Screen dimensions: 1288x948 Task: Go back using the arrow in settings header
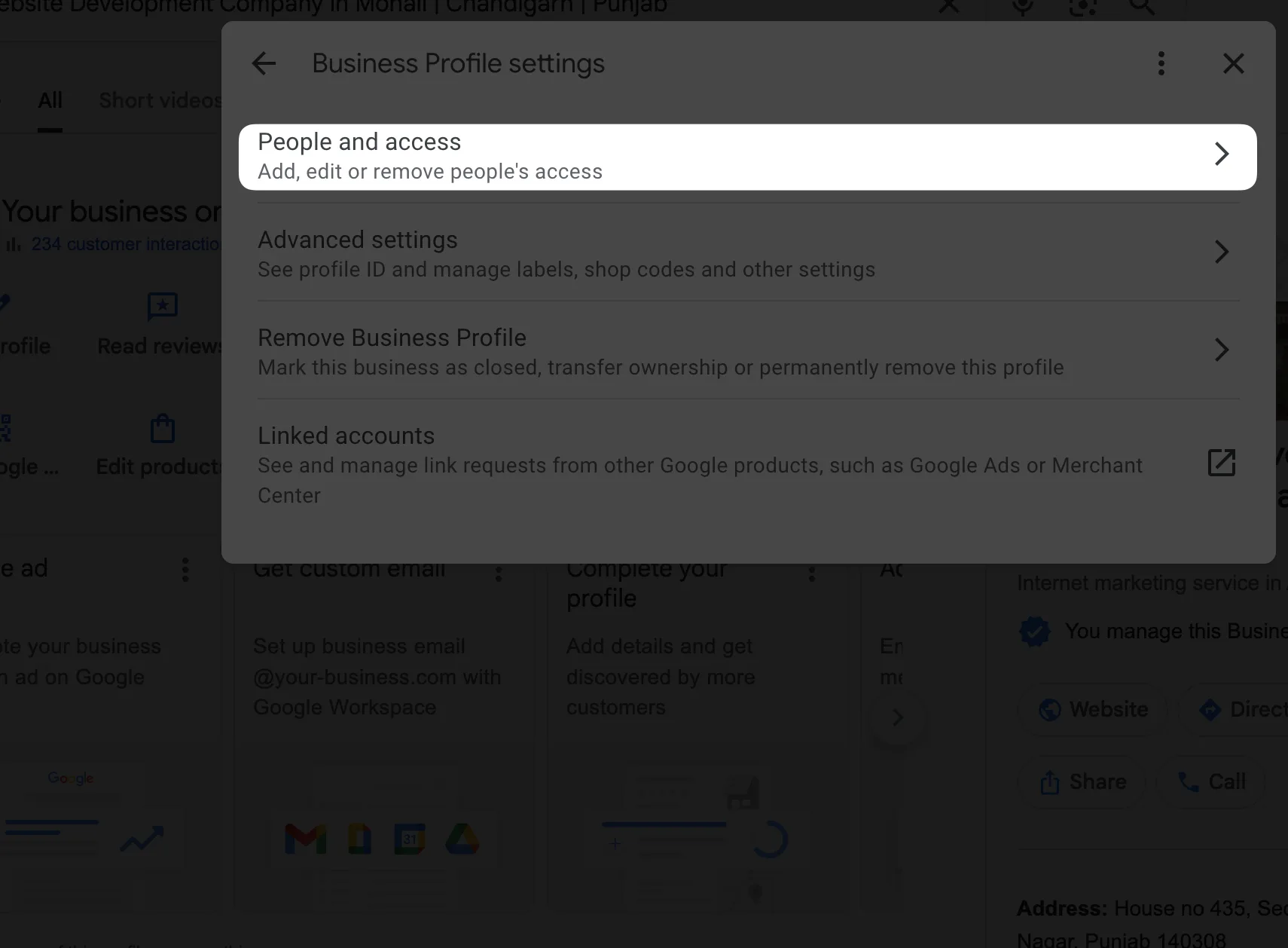tap(264, 63)
